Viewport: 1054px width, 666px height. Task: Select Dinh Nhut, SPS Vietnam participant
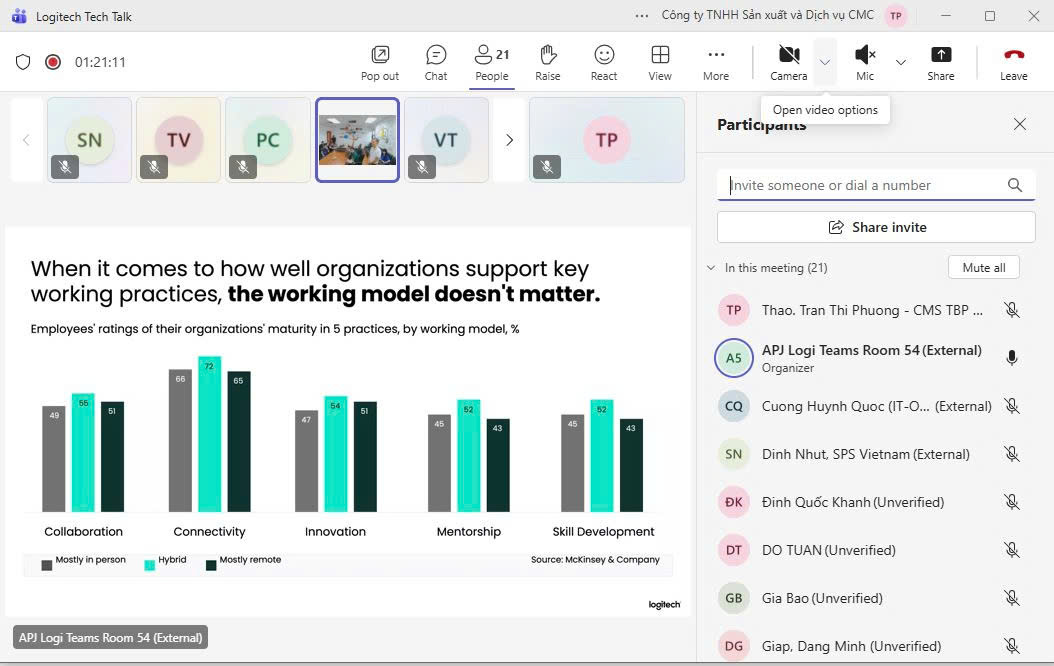click(x=865, y=454)
